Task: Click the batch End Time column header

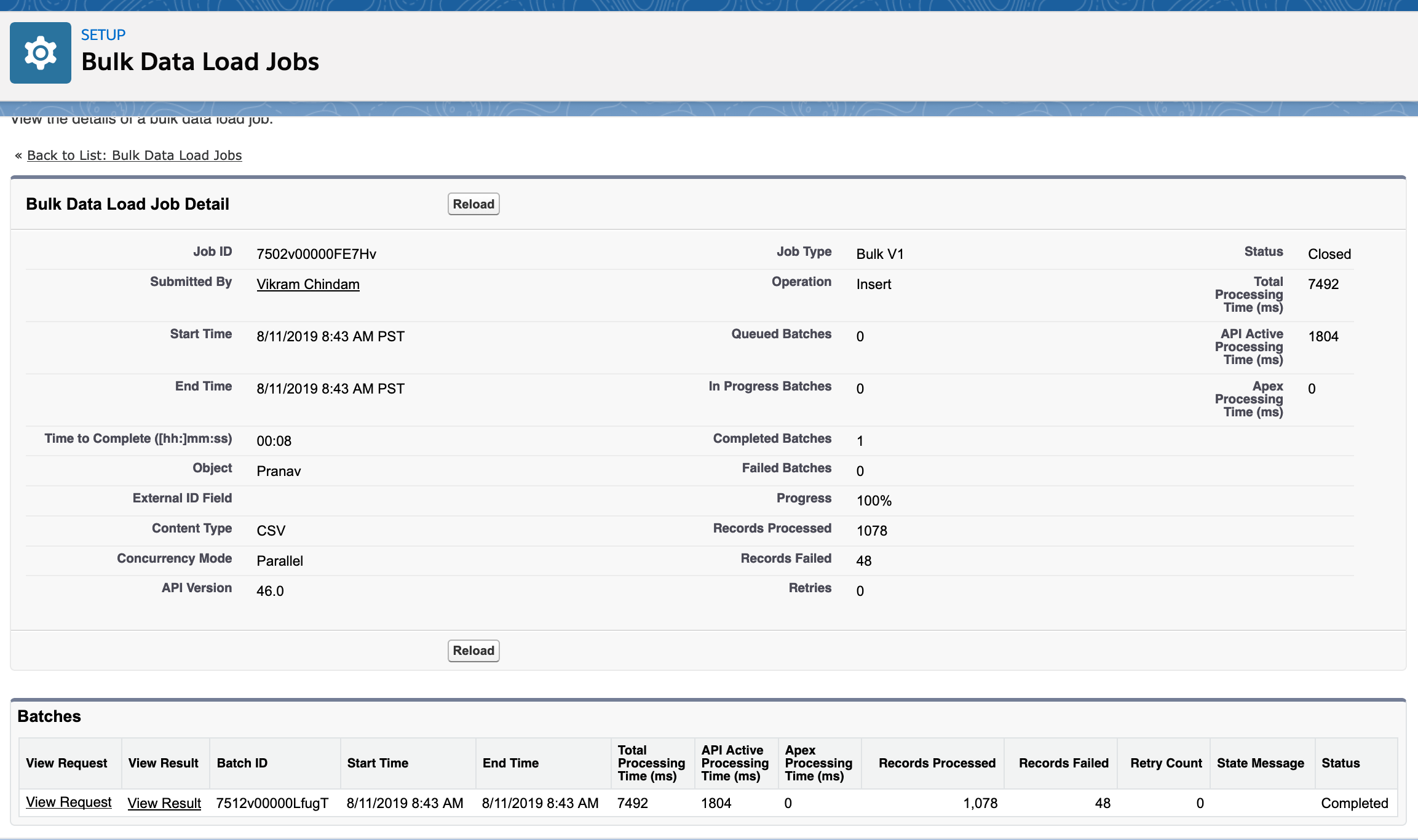Action: 510,763
